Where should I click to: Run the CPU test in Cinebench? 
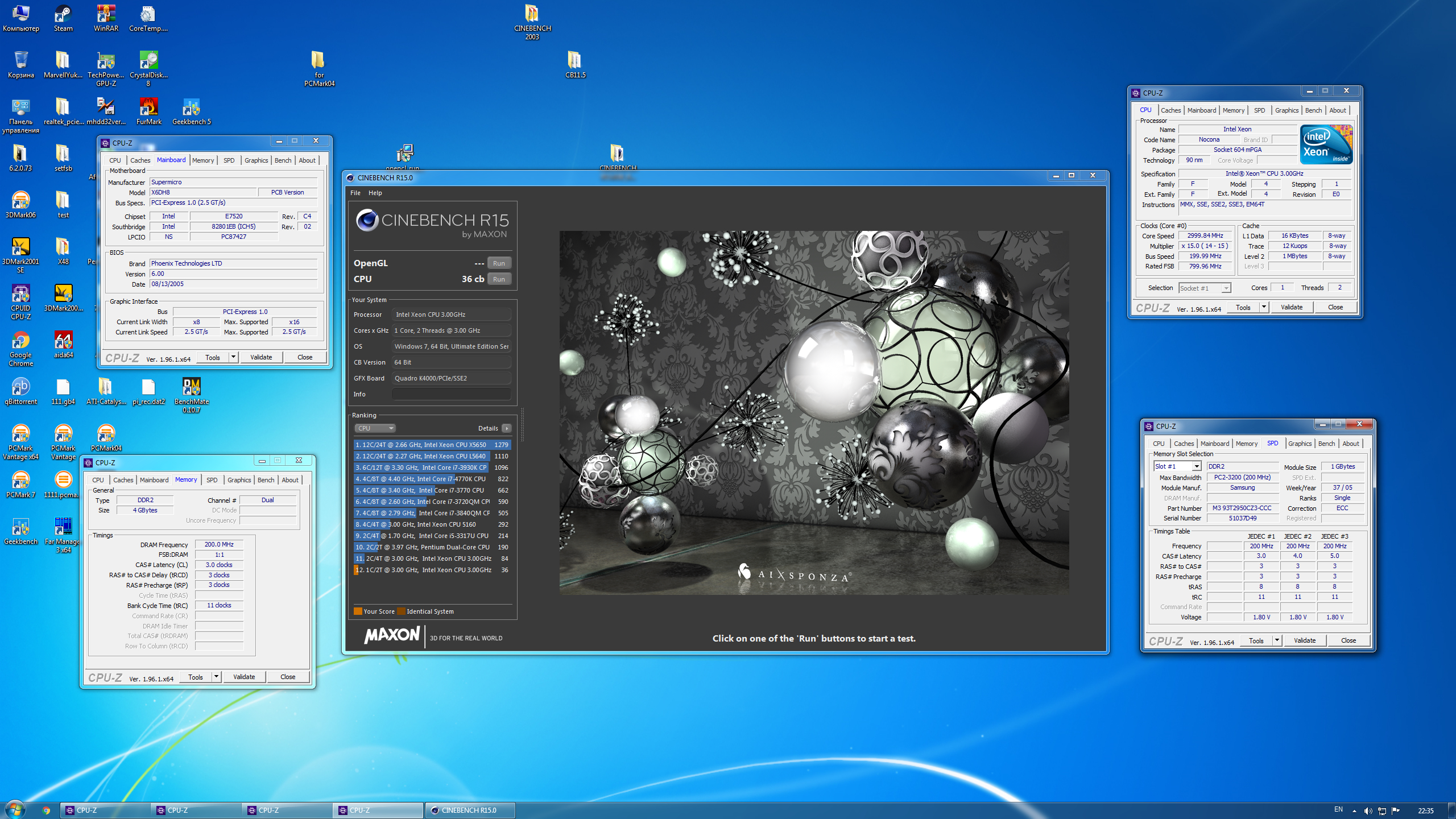tap(499, 279)
